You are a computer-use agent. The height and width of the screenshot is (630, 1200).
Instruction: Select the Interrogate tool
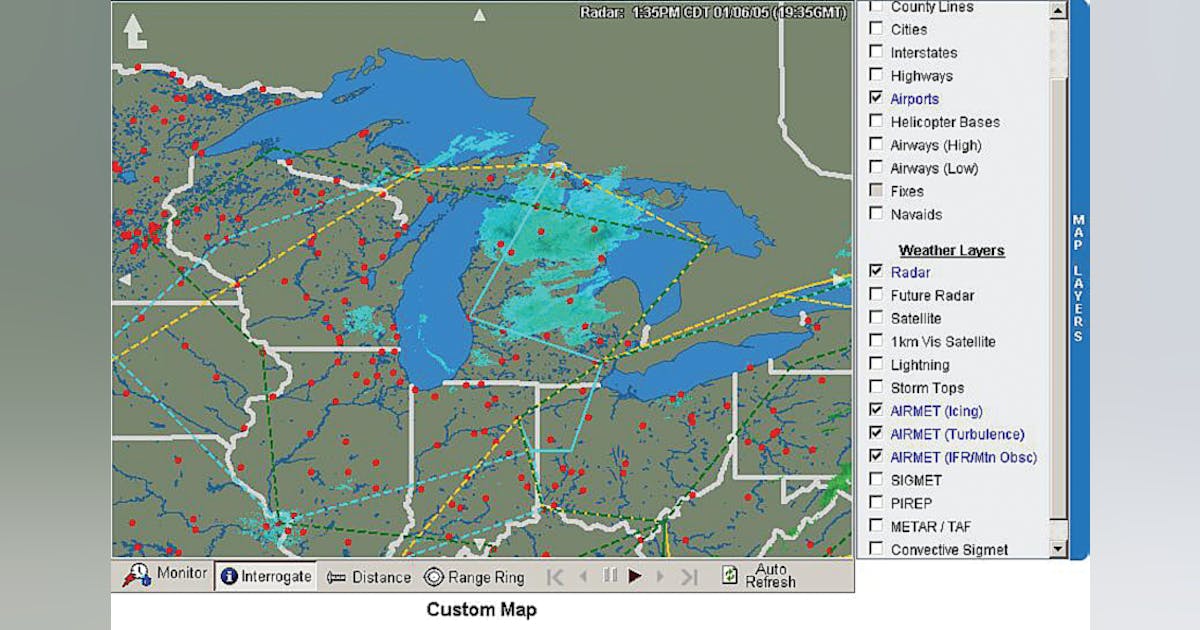[x=264, y=577]
